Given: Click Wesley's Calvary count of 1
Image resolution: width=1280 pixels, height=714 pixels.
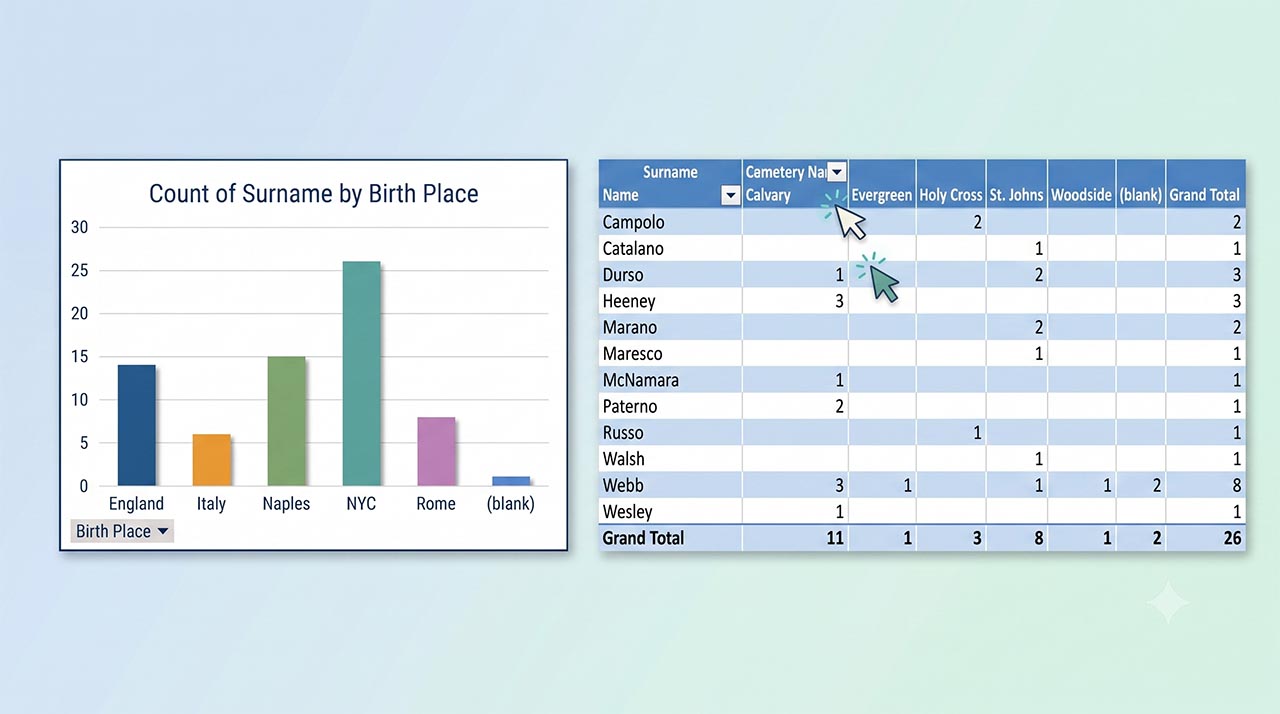Looking at the screenshot, I should coord(839,511).
